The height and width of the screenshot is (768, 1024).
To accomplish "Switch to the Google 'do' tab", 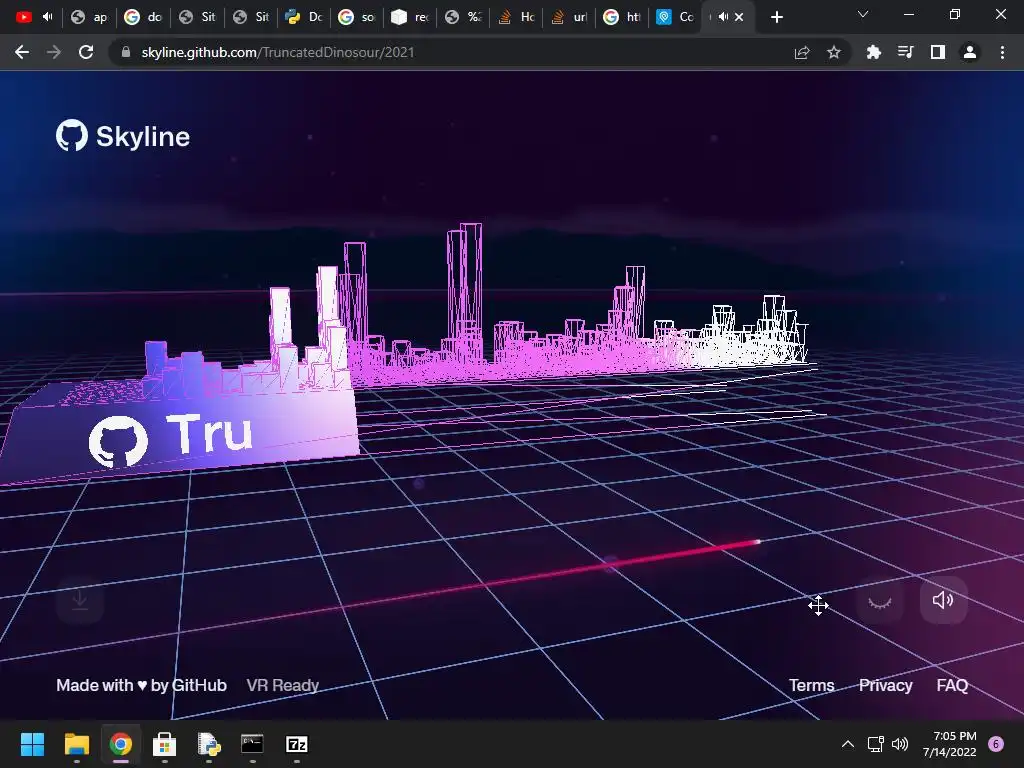I will click(x=143, y=17).
